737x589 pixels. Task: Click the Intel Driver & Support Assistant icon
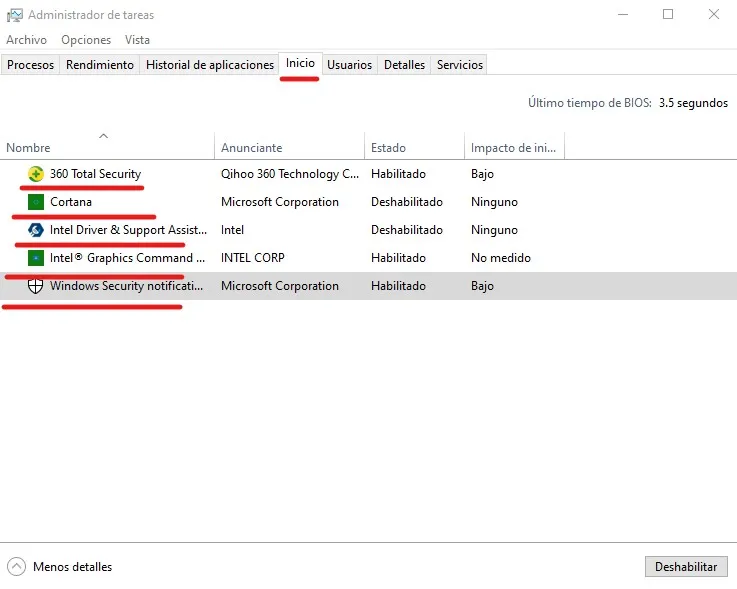[x=36, y=230]
